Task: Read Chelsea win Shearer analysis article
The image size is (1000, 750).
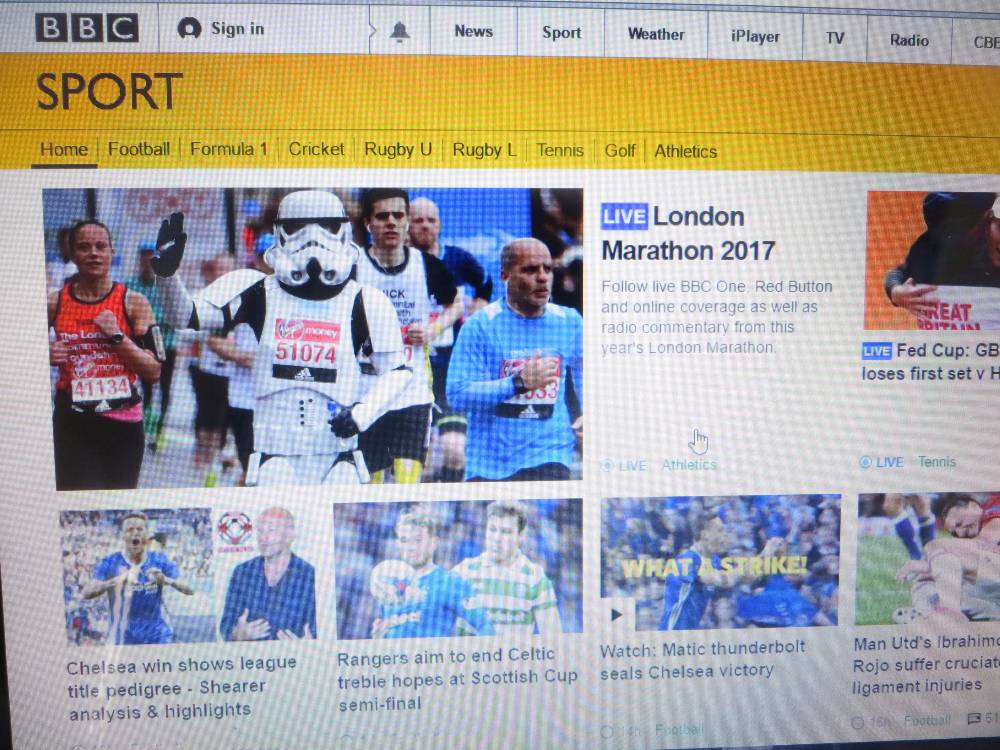Action: [x=182, y=687]
